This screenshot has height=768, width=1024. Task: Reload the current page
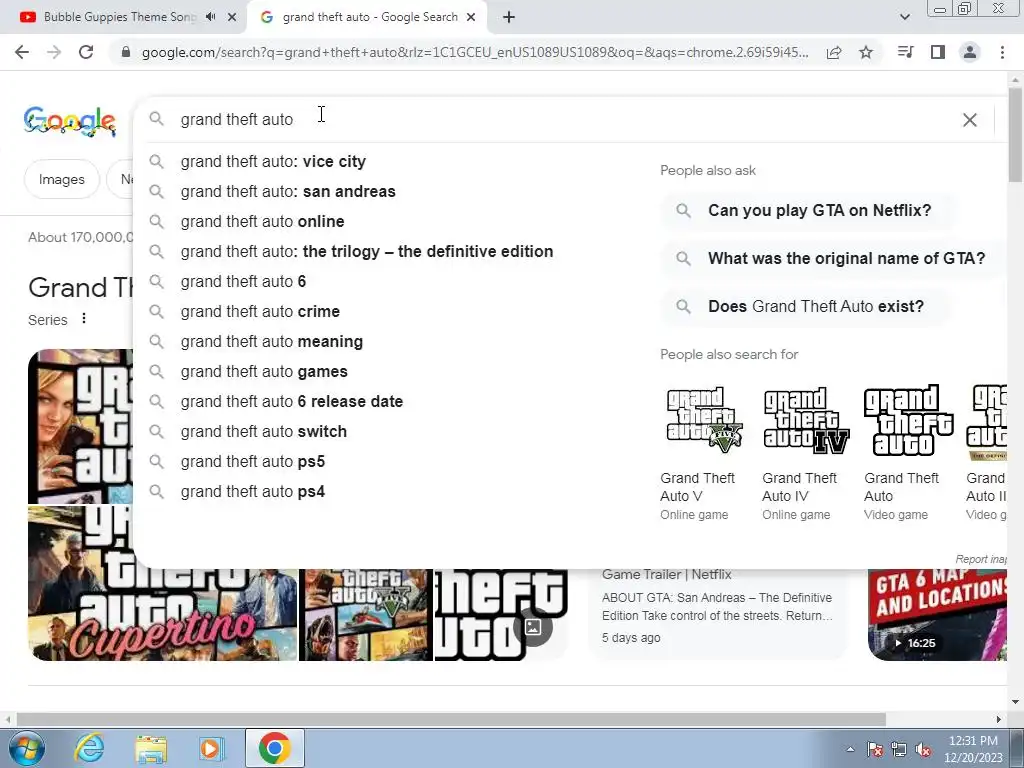86,52
